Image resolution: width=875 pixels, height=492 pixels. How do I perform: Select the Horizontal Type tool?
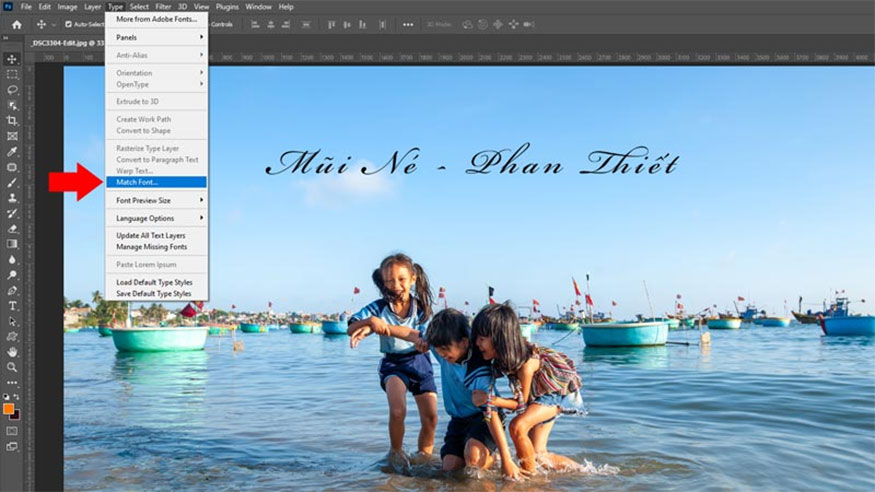click(x=13, y=305)
